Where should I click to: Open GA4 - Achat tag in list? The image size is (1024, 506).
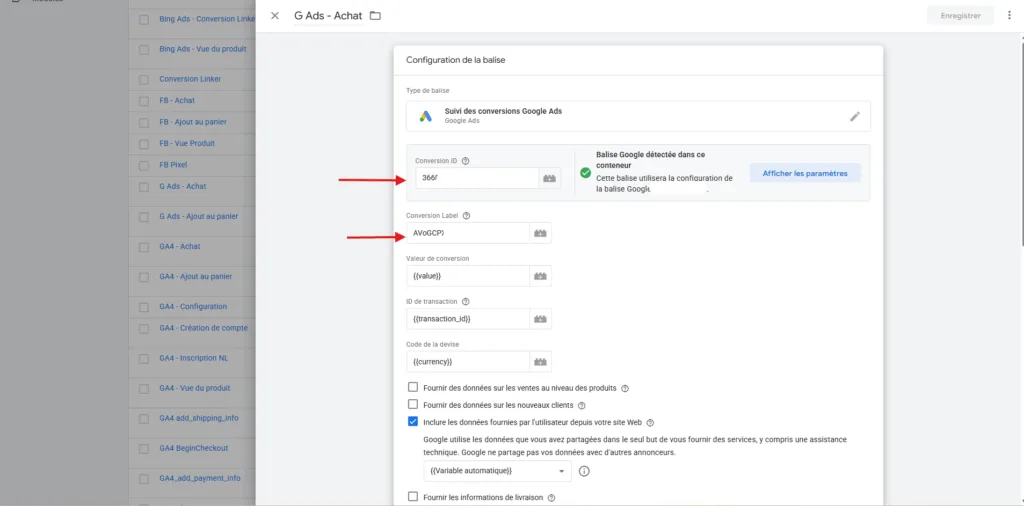(180, 246)
